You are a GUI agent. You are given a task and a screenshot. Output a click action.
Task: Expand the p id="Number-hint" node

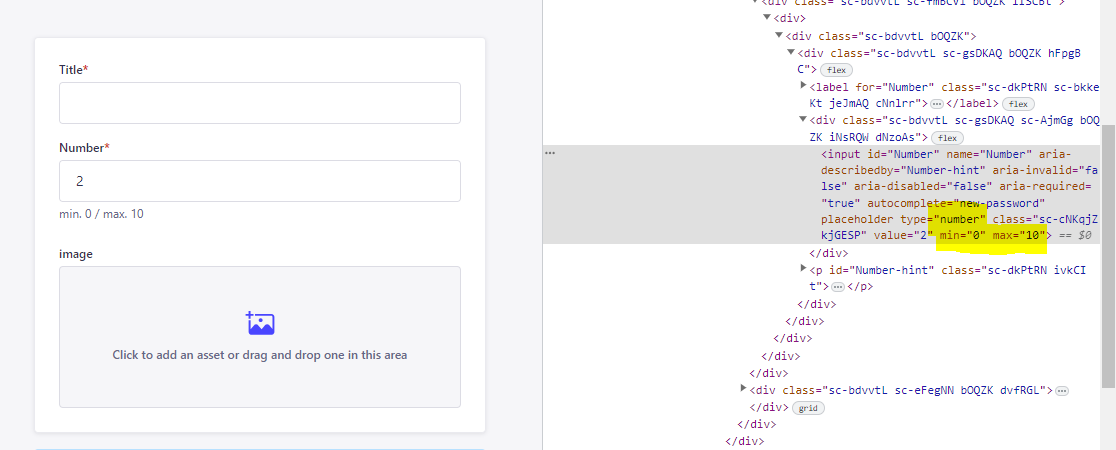(804, 269)
